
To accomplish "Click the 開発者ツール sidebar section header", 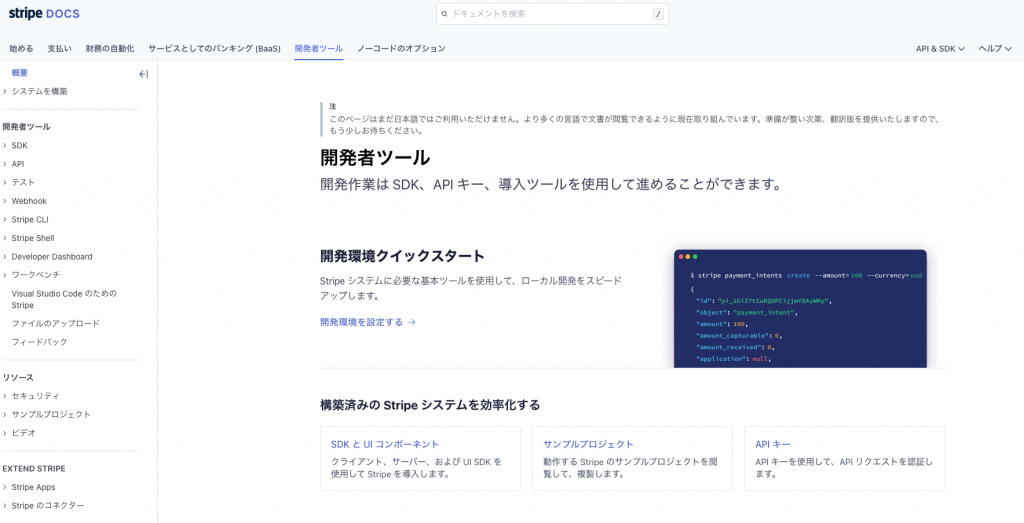I will pos(27,127).
